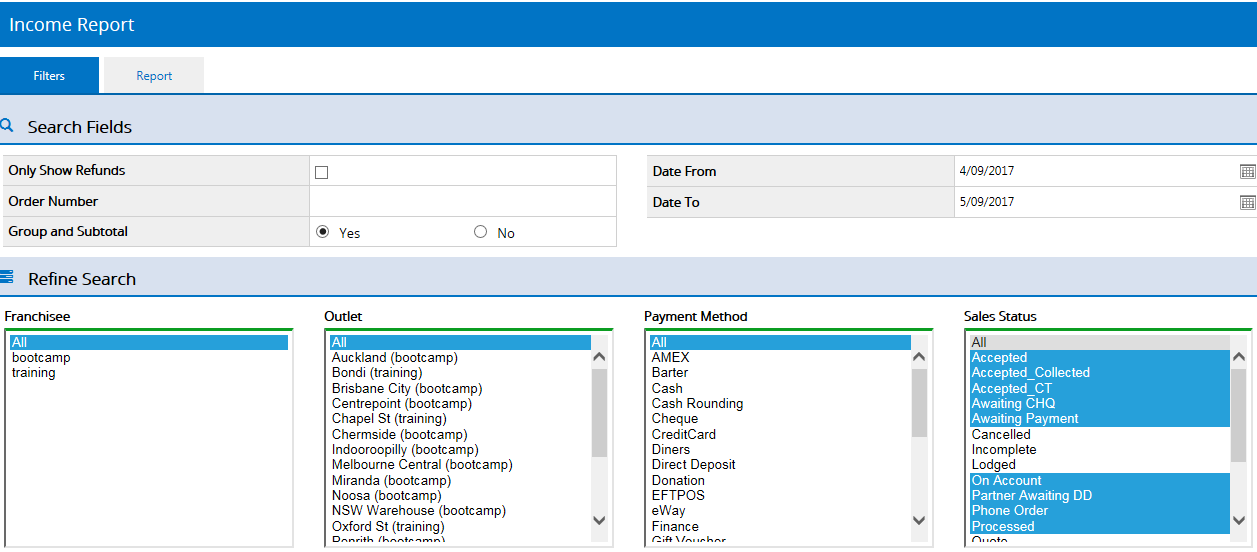Select Melbourne Central (bootcamp) outlet
1257x552 pixels.
460,464
